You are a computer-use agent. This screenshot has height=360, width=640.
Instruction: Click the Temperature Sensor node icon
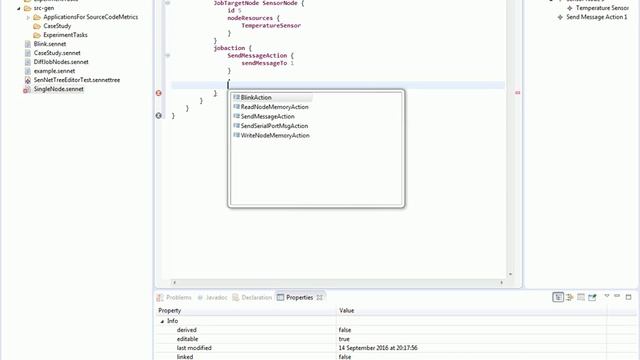coord(570,8)
